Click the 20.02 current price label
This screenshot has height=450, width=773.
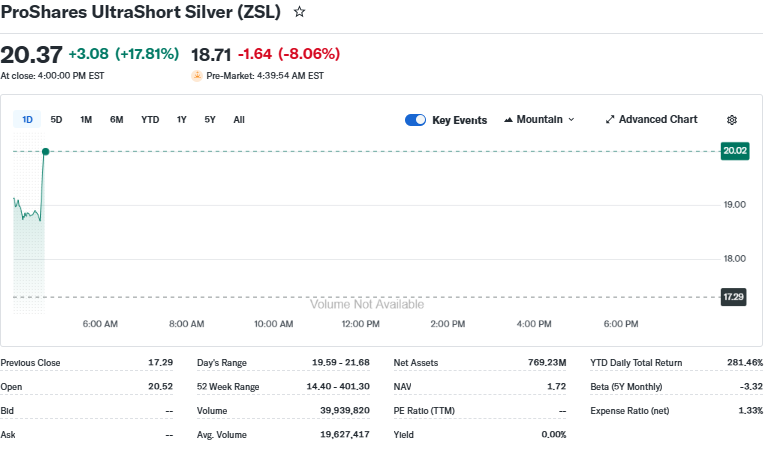pos(734,151)
